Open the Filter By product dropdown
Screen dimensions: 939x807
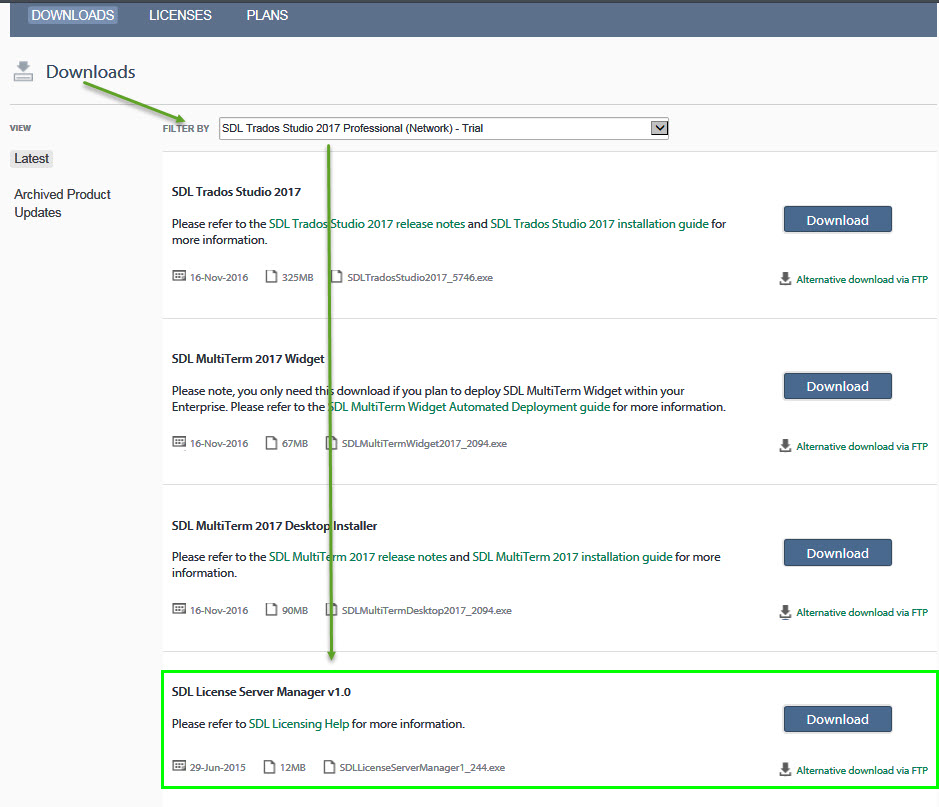[x=444, y=128]
